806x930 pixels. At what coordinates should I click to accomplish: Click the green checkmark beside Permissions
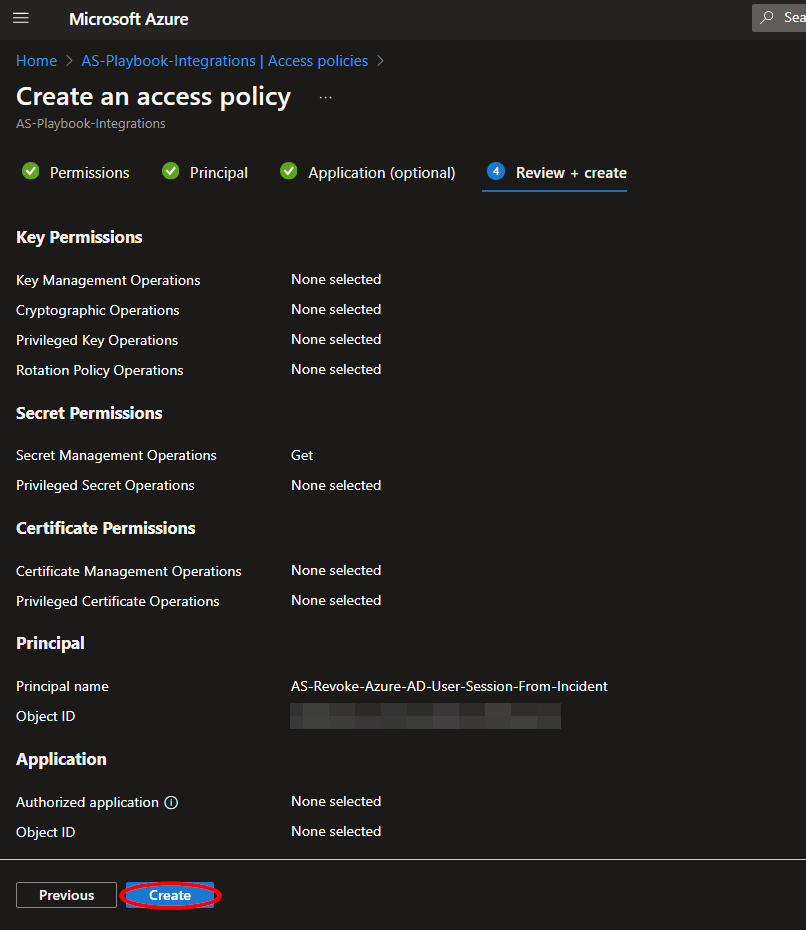click(31, 171)
